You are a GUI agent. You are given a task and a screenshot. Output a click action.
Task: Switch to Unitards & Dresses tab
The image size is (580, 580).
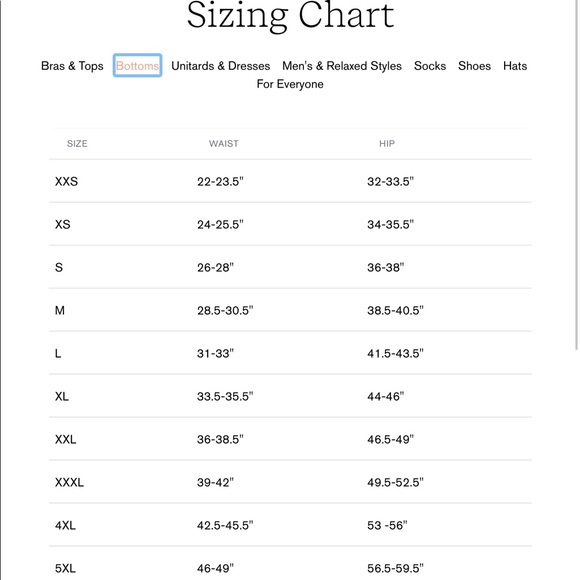[220, 66]
